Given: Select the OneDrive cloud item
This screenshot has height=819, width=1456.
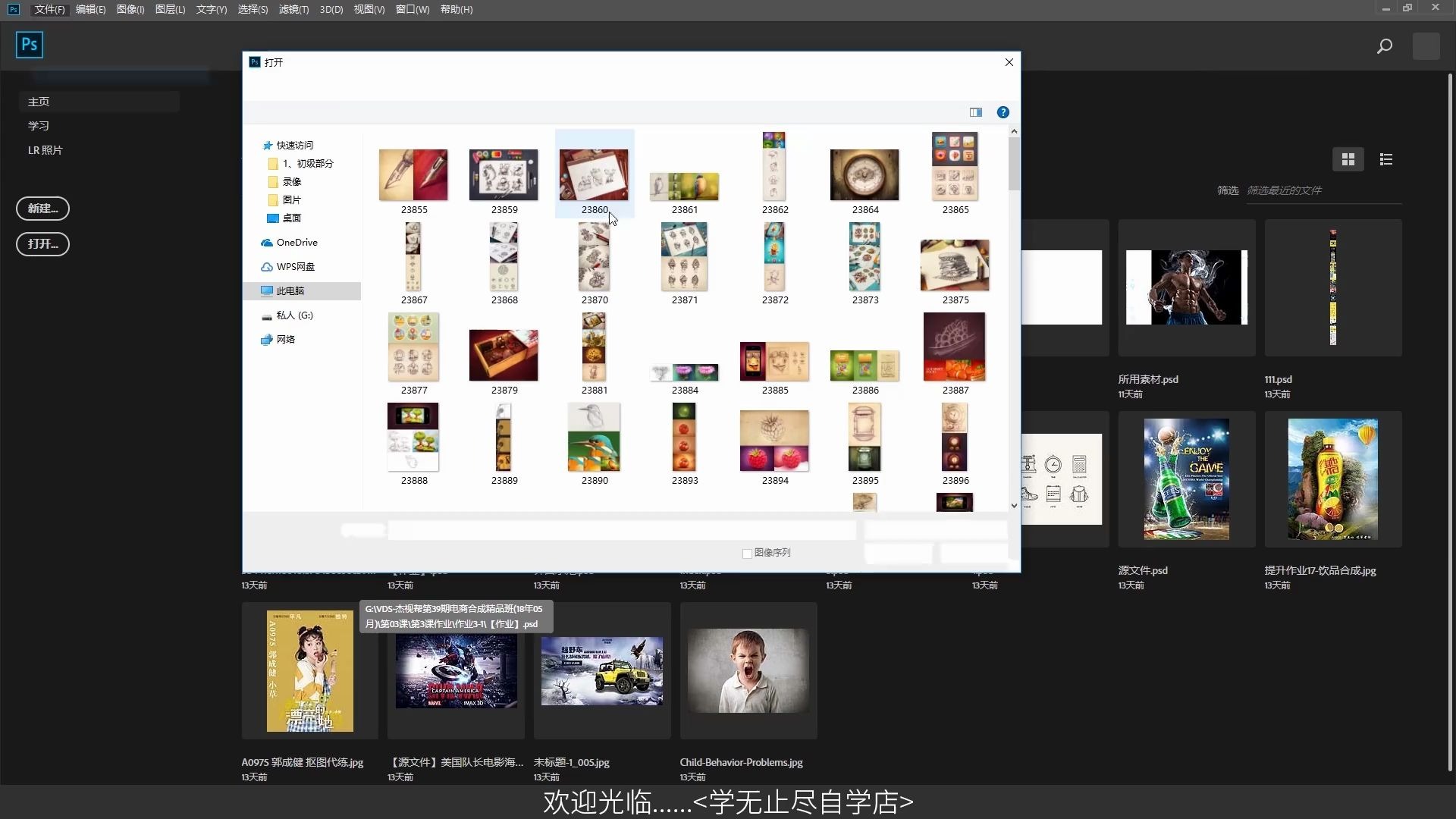Looking at the screenshot, I should 296,243.
